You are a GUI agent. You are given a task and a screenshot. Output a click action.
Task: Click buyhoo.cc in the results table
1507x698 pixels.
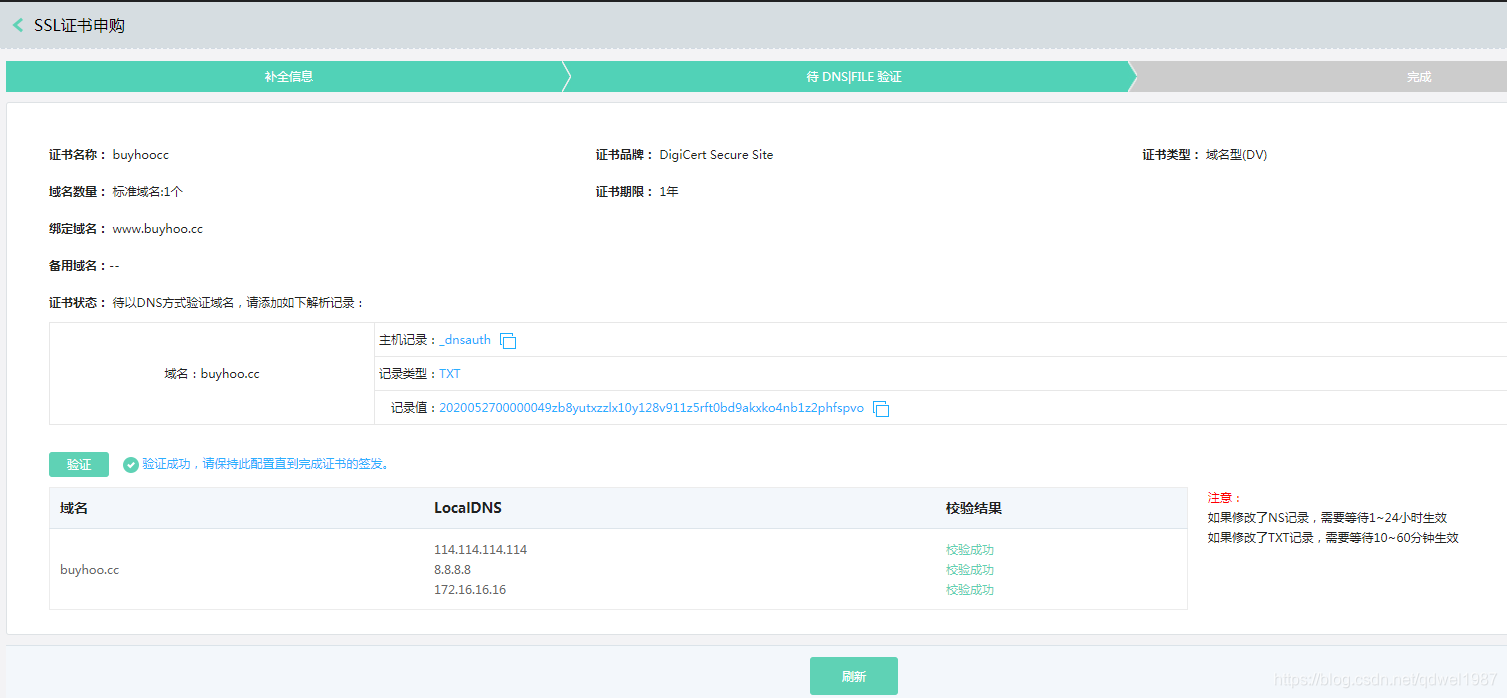click(x=89, y=570)
